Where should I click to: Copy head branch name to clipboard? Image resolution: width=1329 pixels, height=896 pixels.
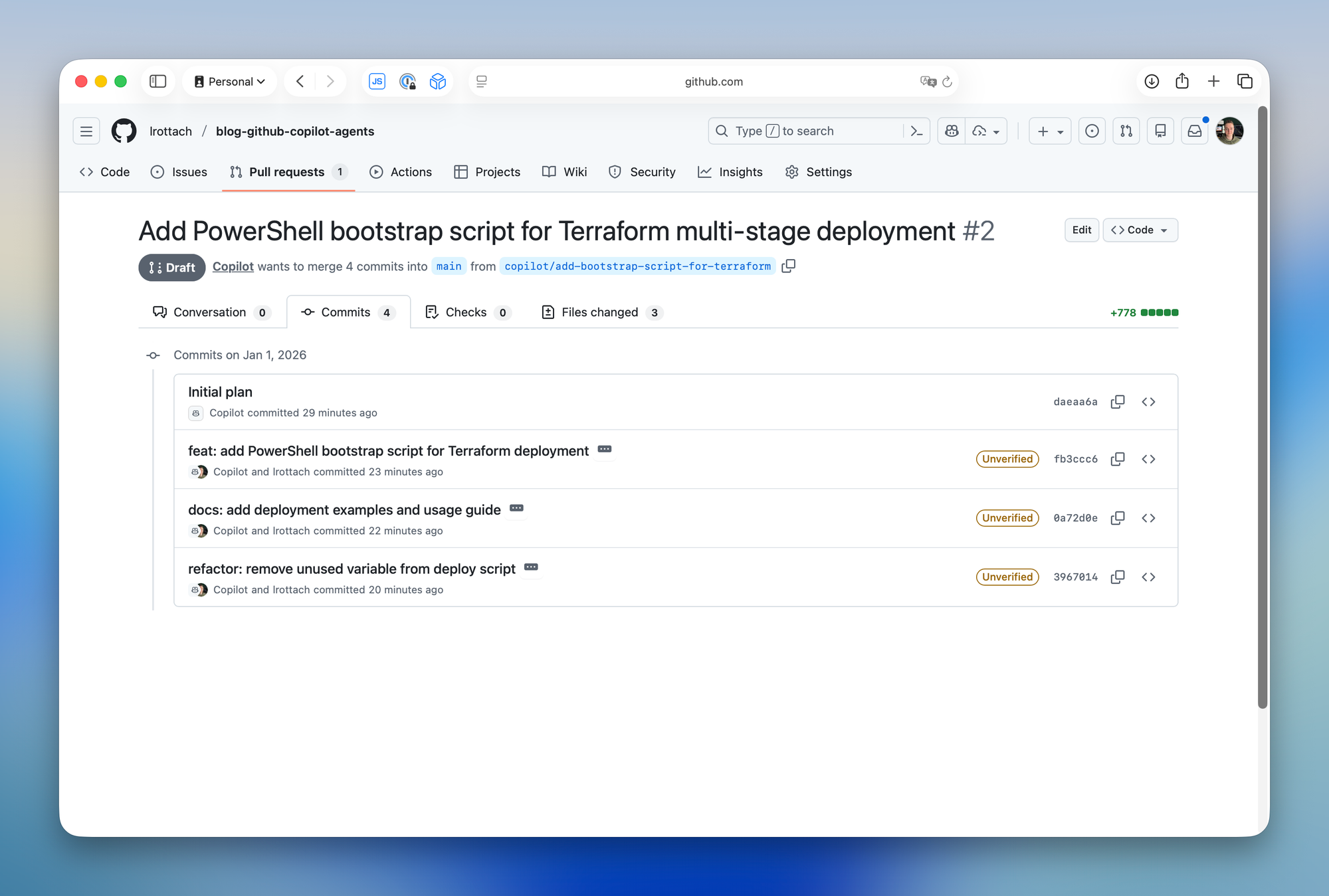point(788,266)
